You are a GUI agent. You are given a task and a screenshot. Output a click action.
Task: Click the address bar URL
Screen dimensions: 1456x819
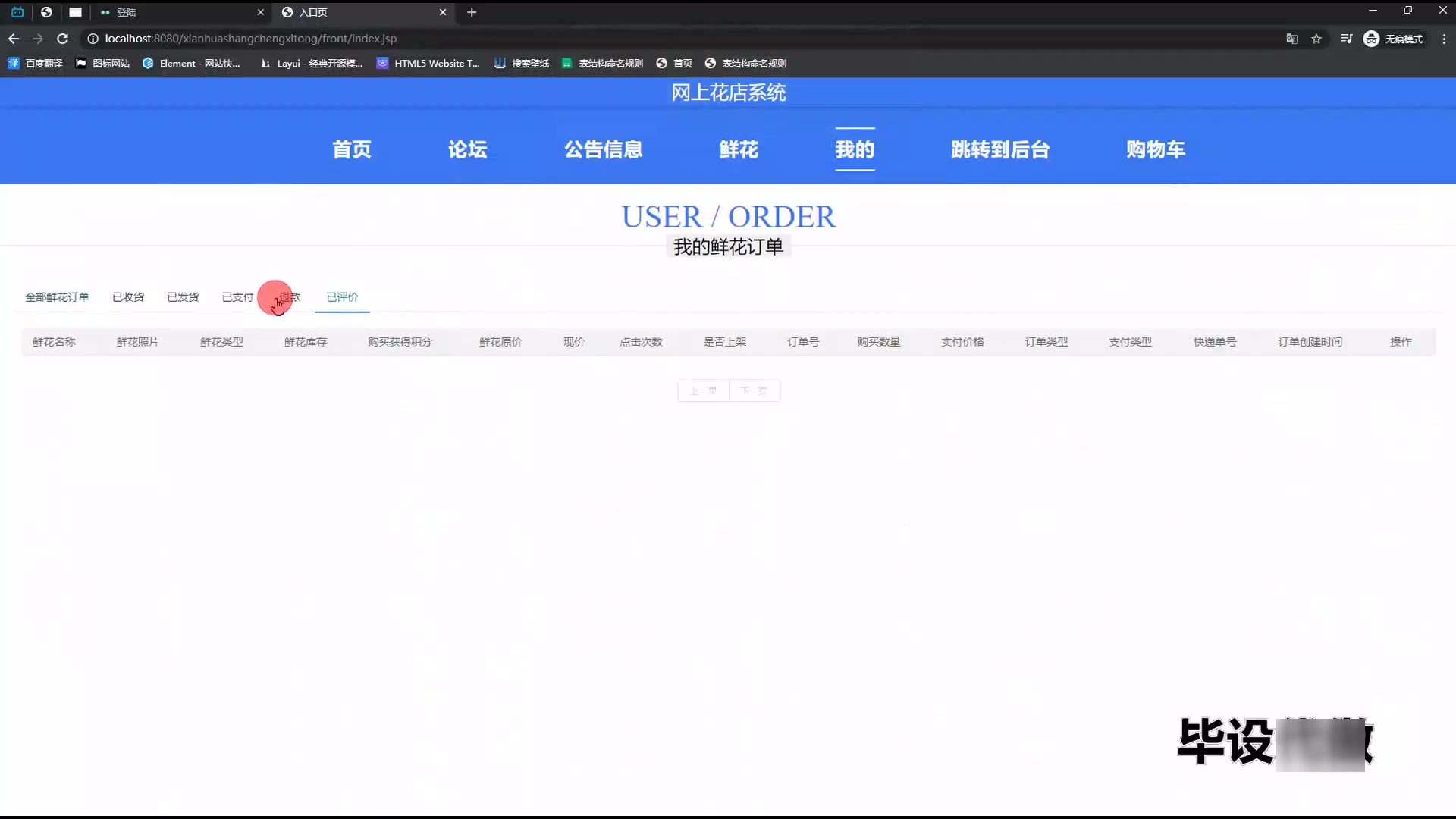coord(250,39)
